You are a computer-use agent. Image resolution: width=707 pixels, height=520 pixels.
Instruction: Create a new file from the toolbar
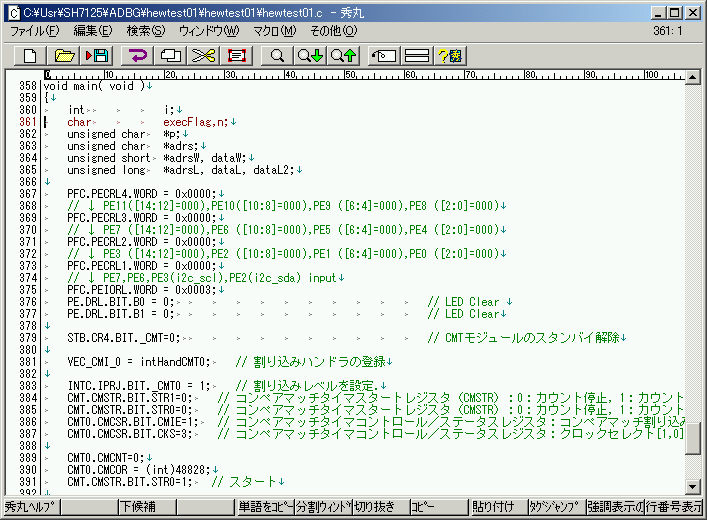[x=31, y=54]
